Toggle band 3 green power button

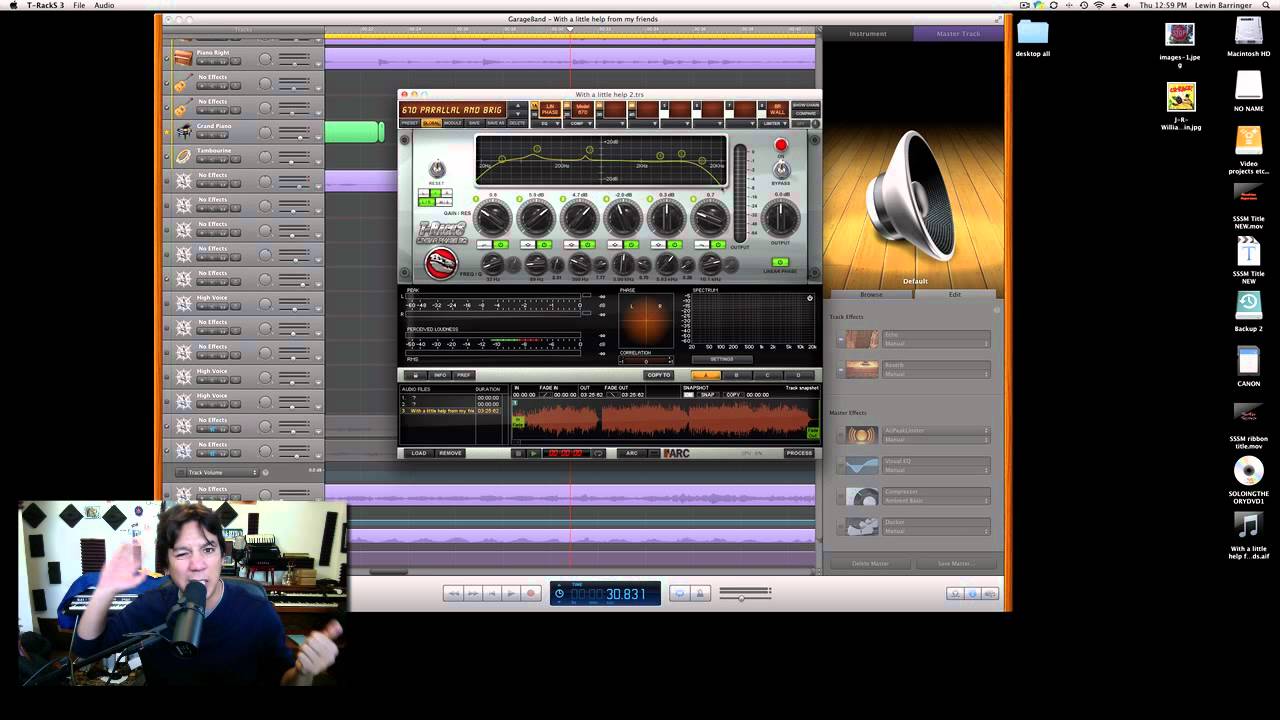tap(587, 245)
